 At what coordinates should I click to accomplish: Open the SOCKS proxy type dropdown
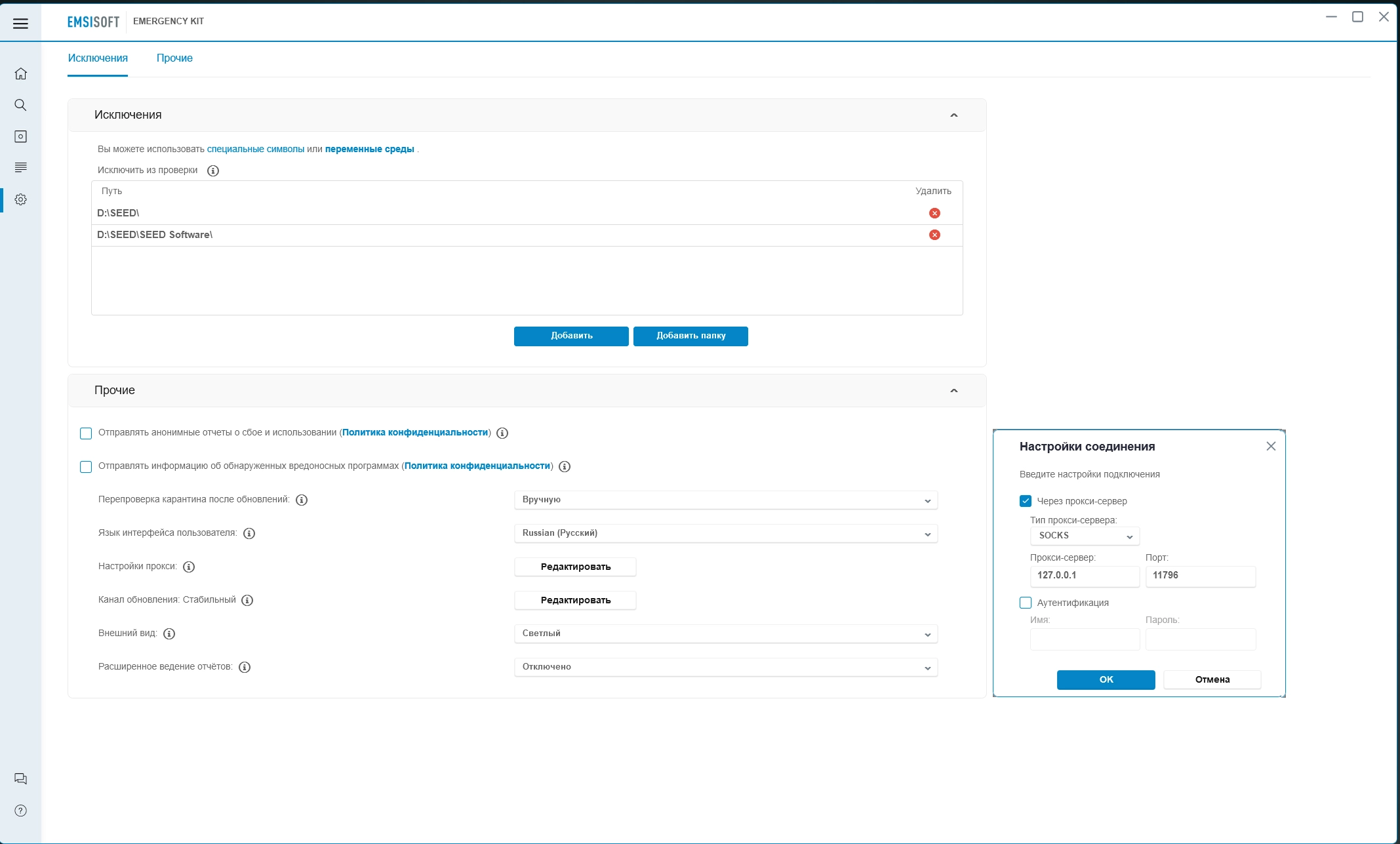[1085, 536]
